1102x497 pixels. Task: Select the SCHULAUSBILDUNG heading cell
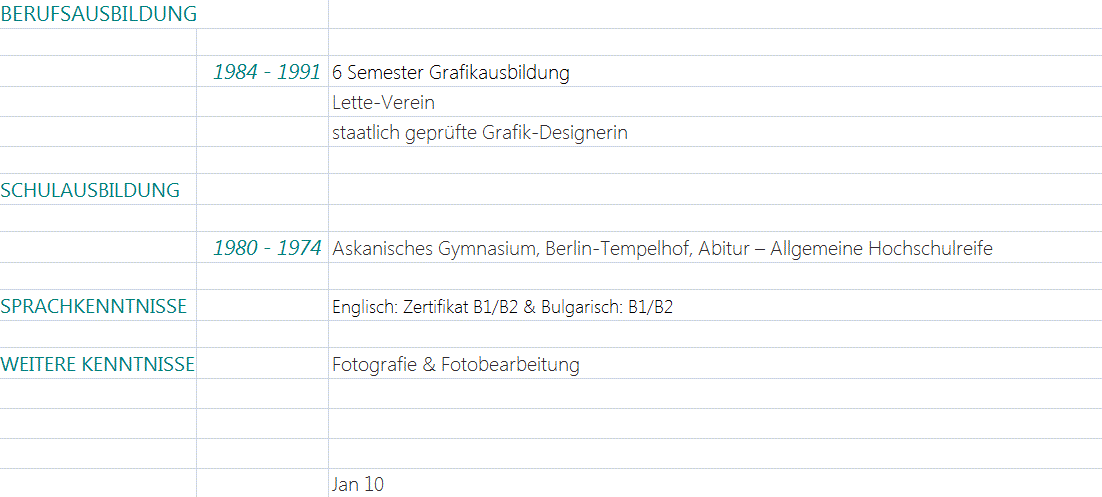coord(90,190)
